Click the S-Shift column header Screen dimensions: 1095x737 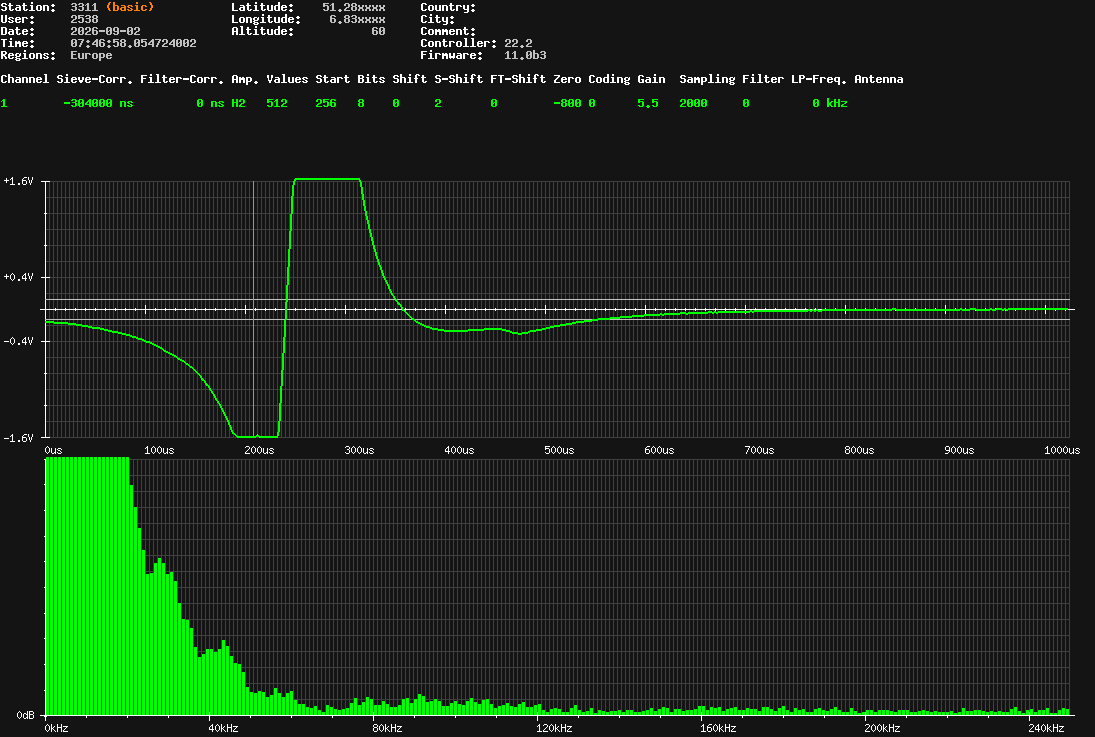coord(458,79)
